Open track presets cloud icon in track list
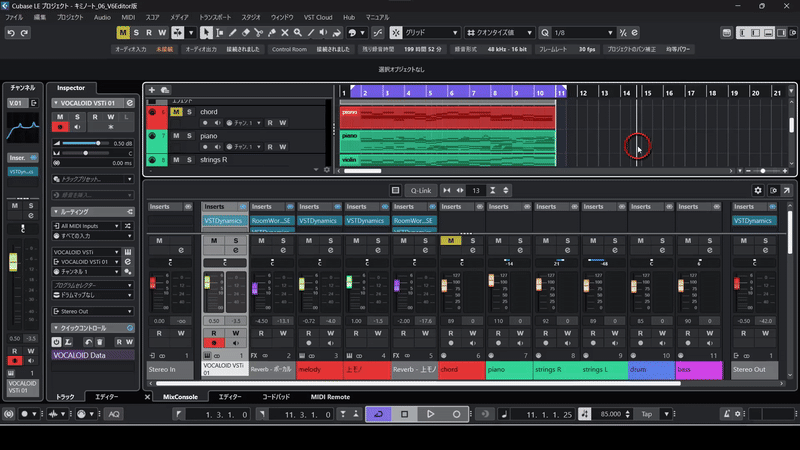This screenshot has height=450, width=800. [x=165, y=90]
